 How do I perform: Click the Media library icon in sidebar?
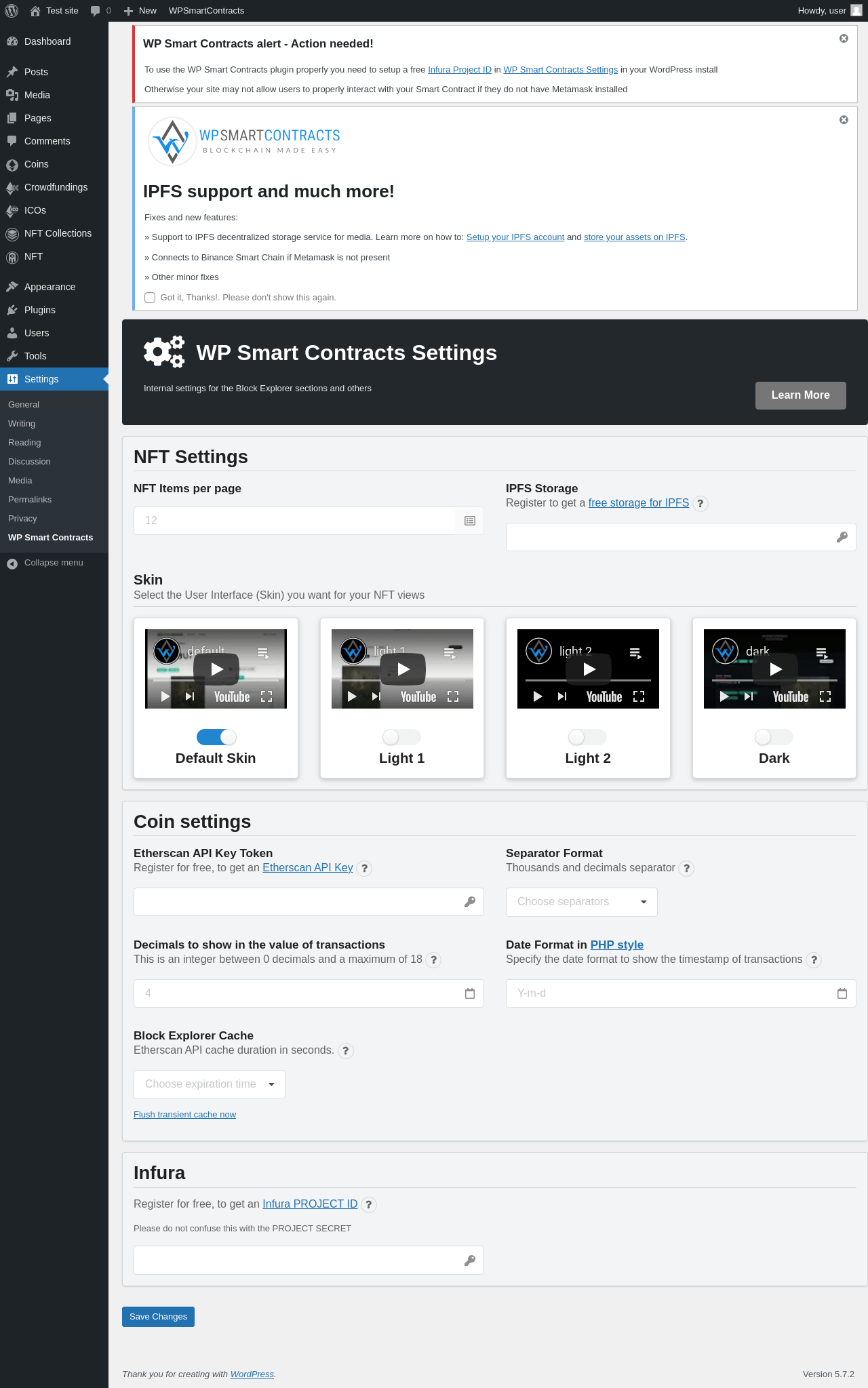[12, 95]
